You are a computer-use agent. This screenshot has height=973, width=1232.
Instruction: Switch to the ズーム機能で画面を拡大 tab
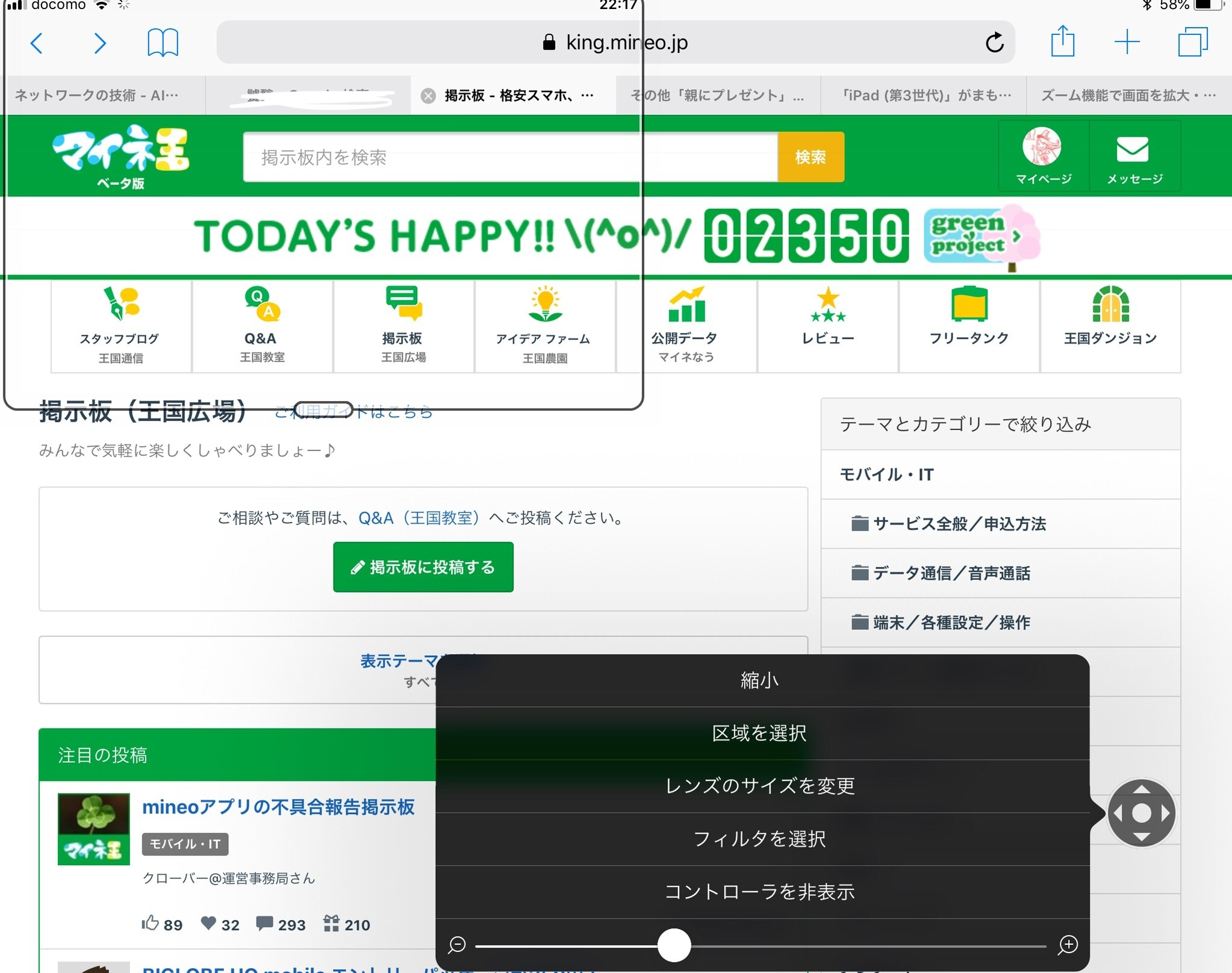(x=1128, y=95)
